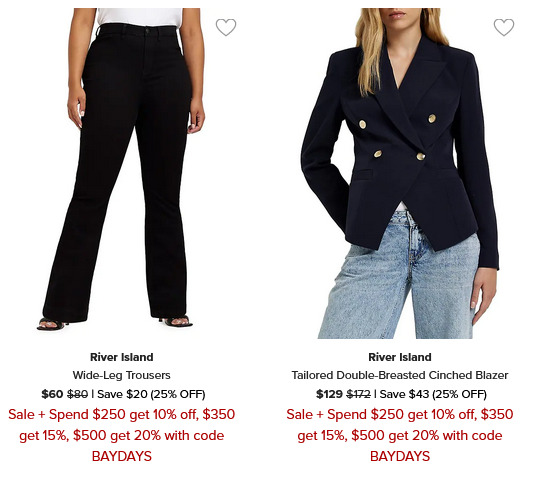Click the red Sale + Spend promo under trousers

point(122,435)
